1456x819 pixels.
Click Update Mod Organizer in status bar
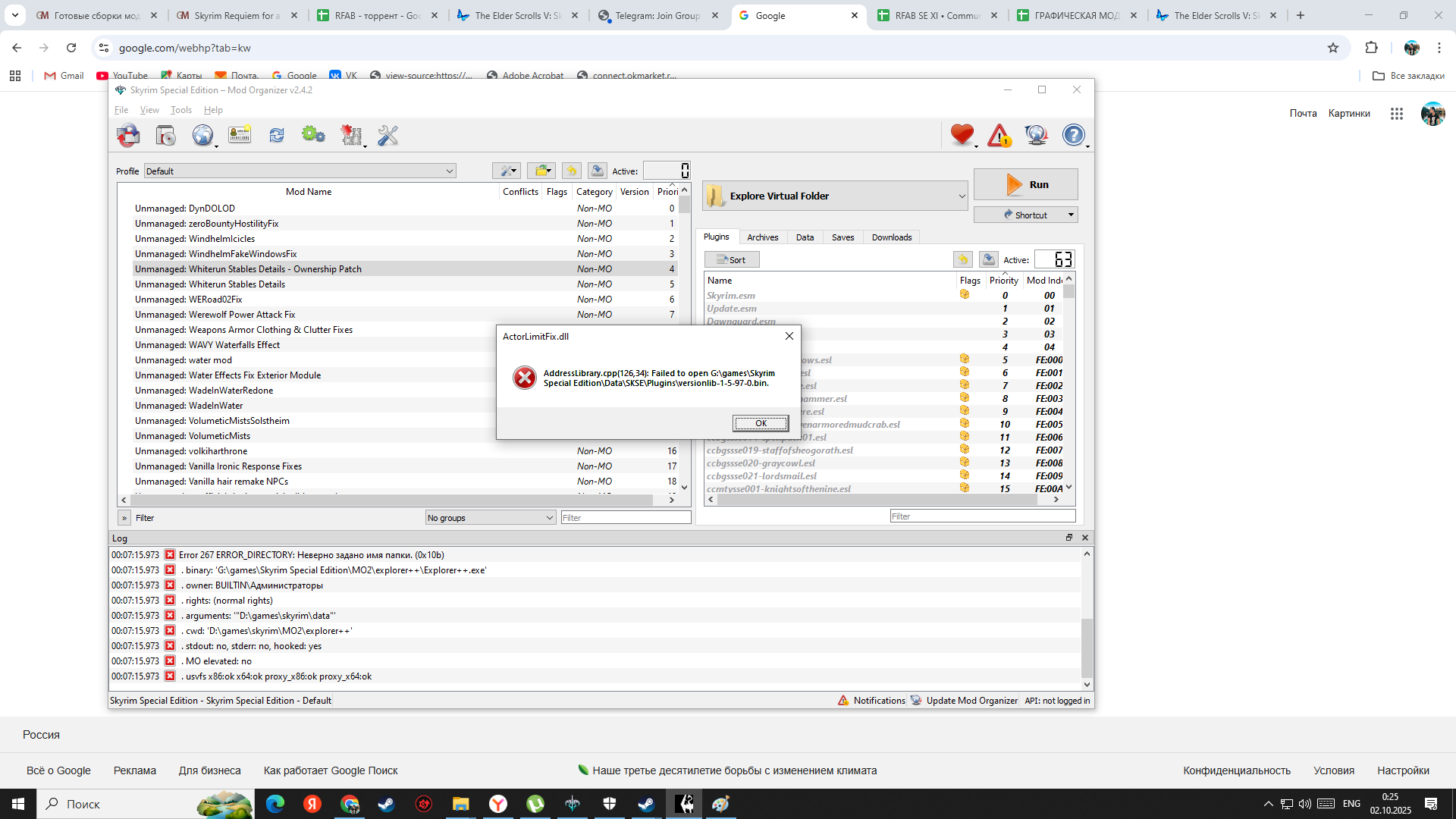click(x=964, y=701)
